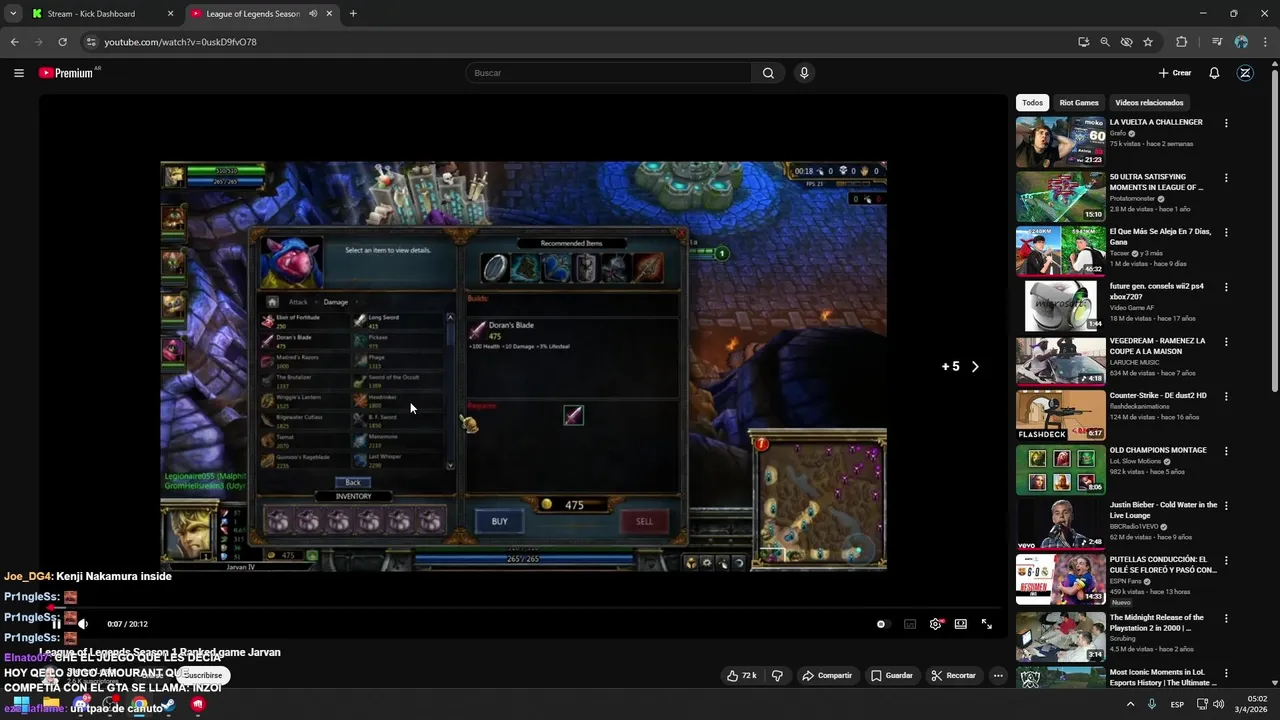Image resolution: width=1280 pixels, height=720 pixels.
Task: Click the Buscar search field
Action: 608,73
